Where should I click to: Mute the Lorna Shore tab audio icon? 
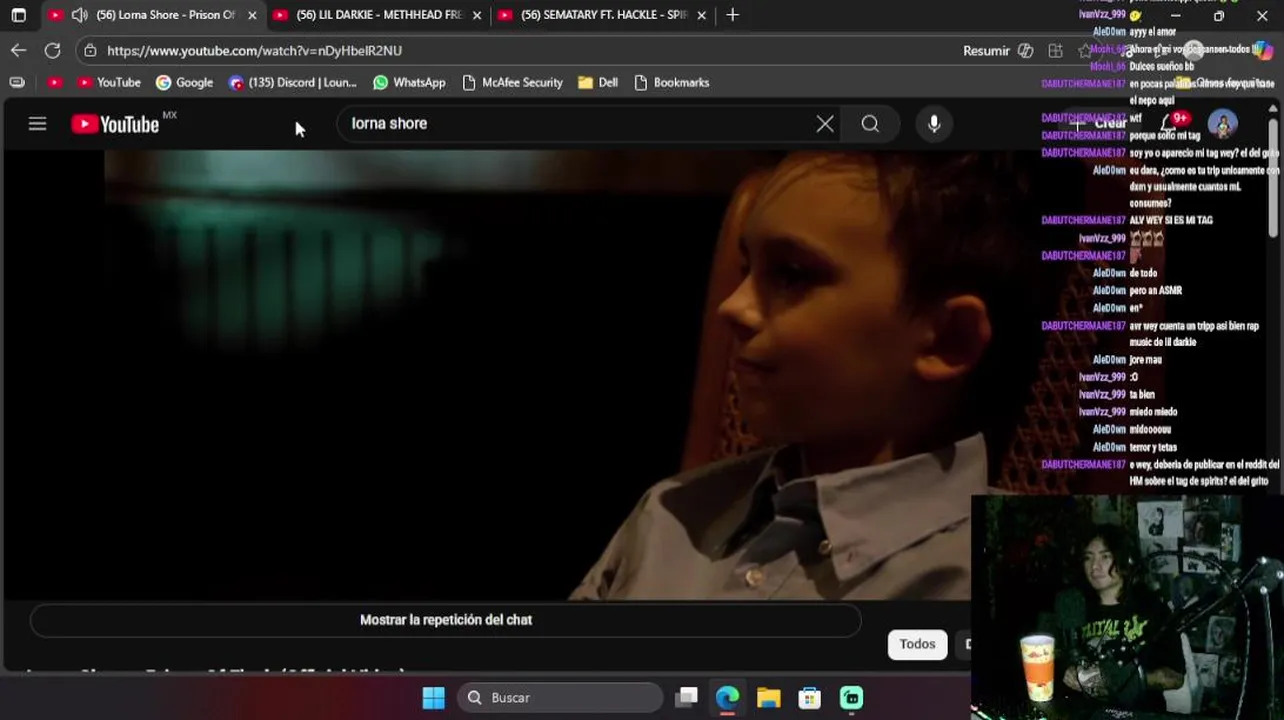click(79, 15)
